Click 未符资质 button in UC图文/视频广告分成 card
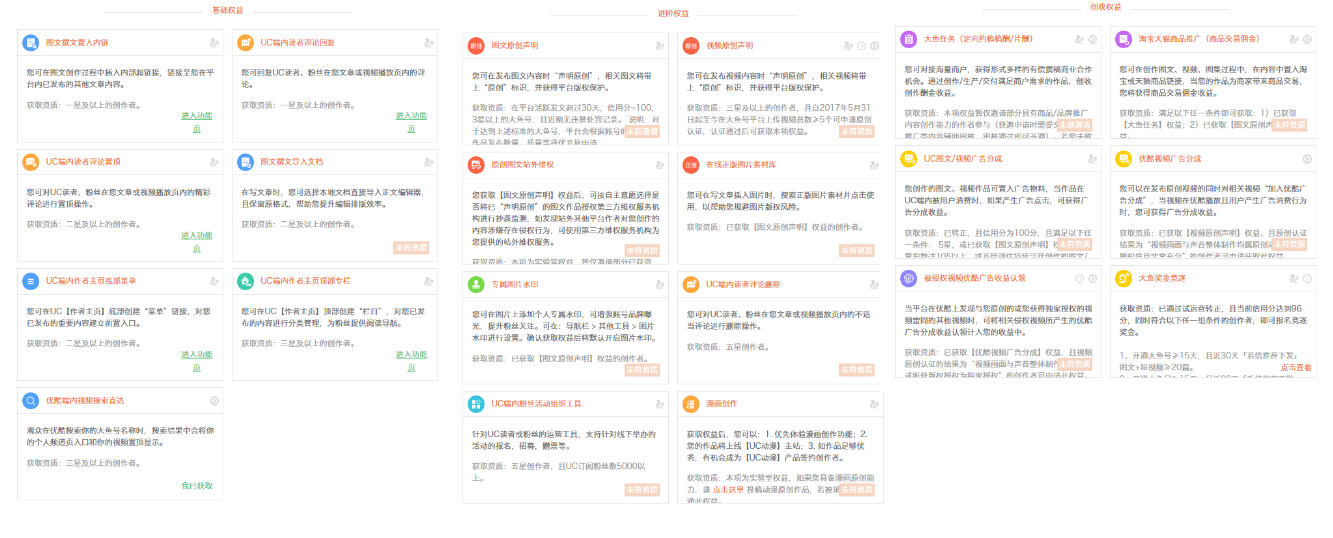This screenshot has height=538, width=1333. 1075,244
